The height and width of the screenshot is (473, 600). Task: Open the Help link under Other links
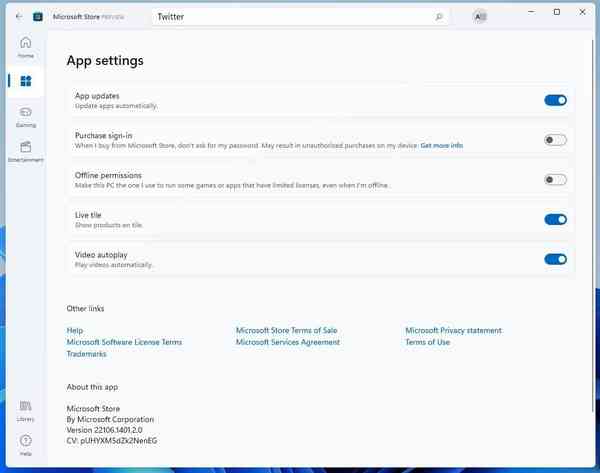coord(75,330)
